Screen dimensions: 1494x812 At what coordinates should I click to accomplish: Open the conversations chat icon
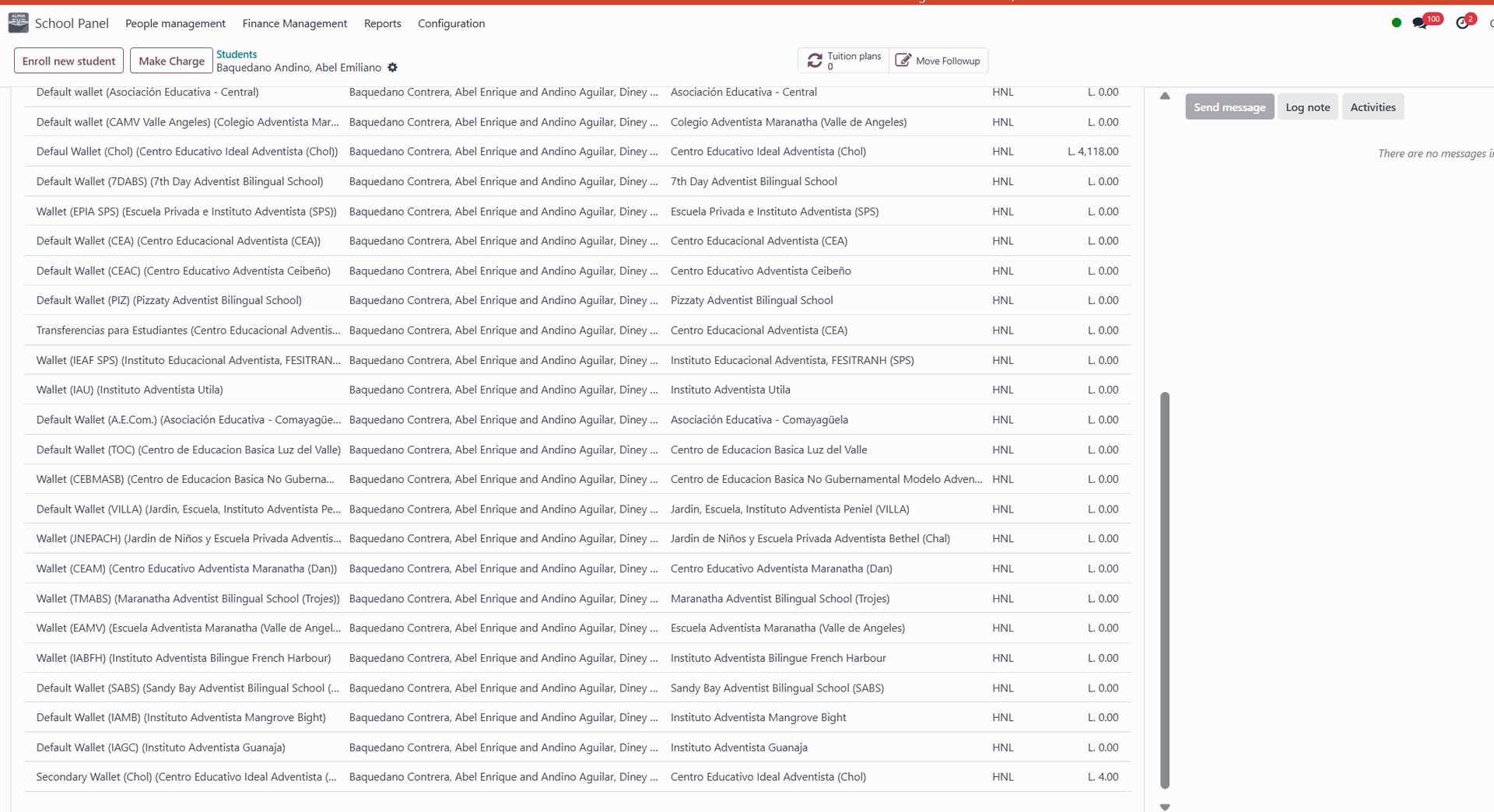[x=1420, y=23]
